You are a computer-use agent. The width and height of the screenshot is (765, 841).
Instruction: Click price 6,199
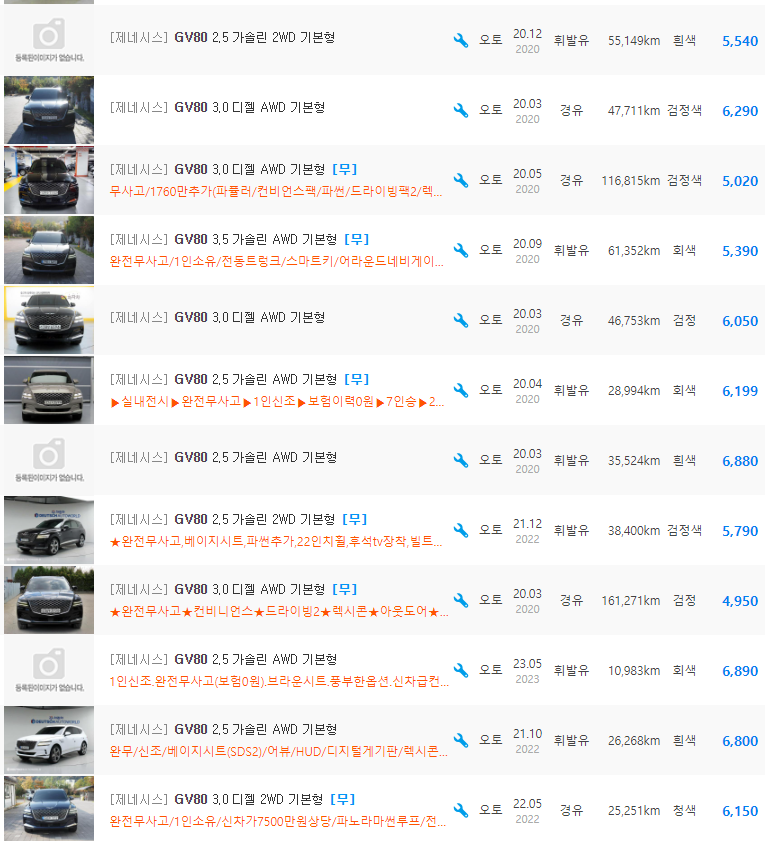(x=740, y=391)
